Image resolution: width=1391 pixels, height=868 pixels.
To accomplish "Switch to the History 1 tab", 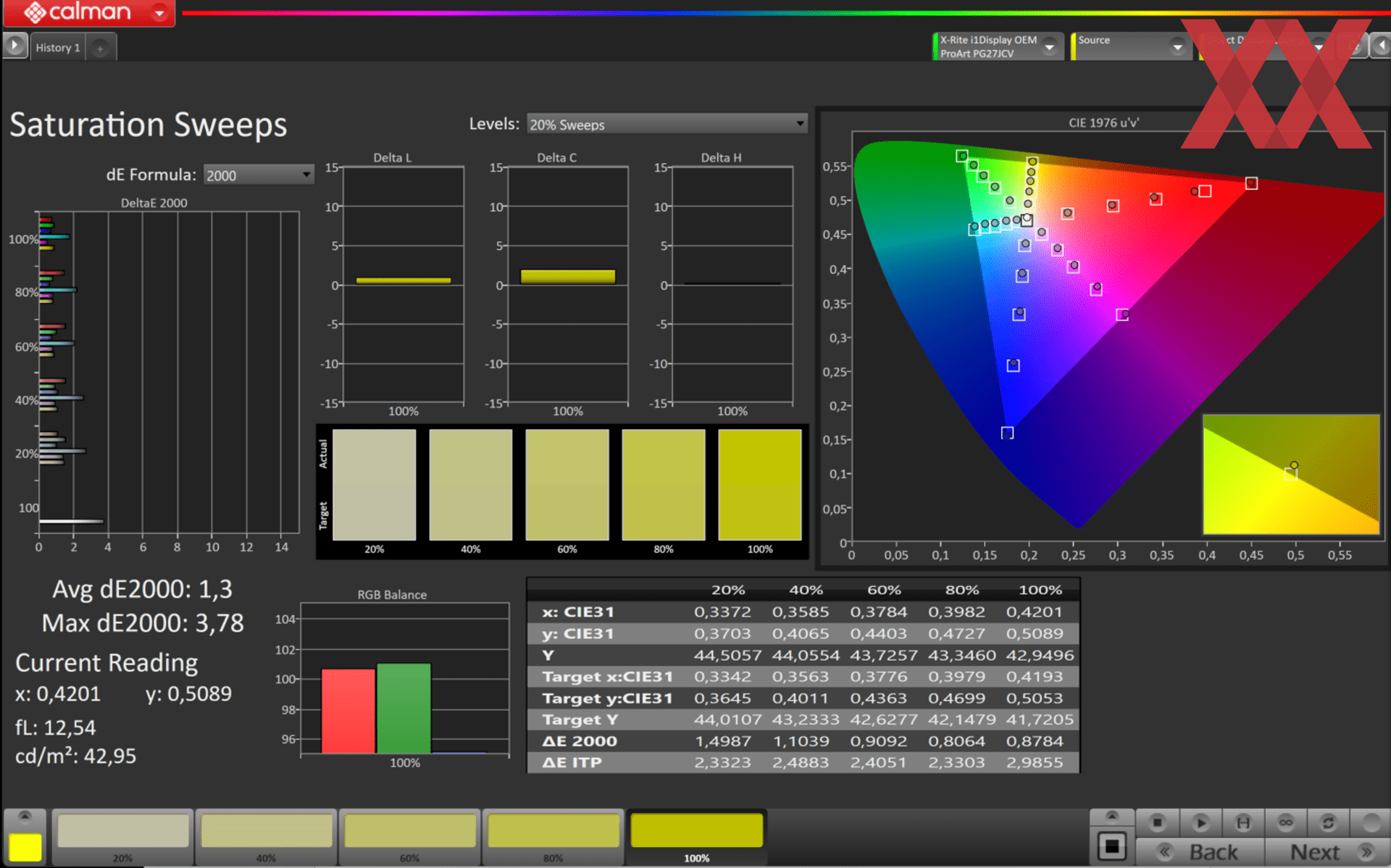I will 58,48.
